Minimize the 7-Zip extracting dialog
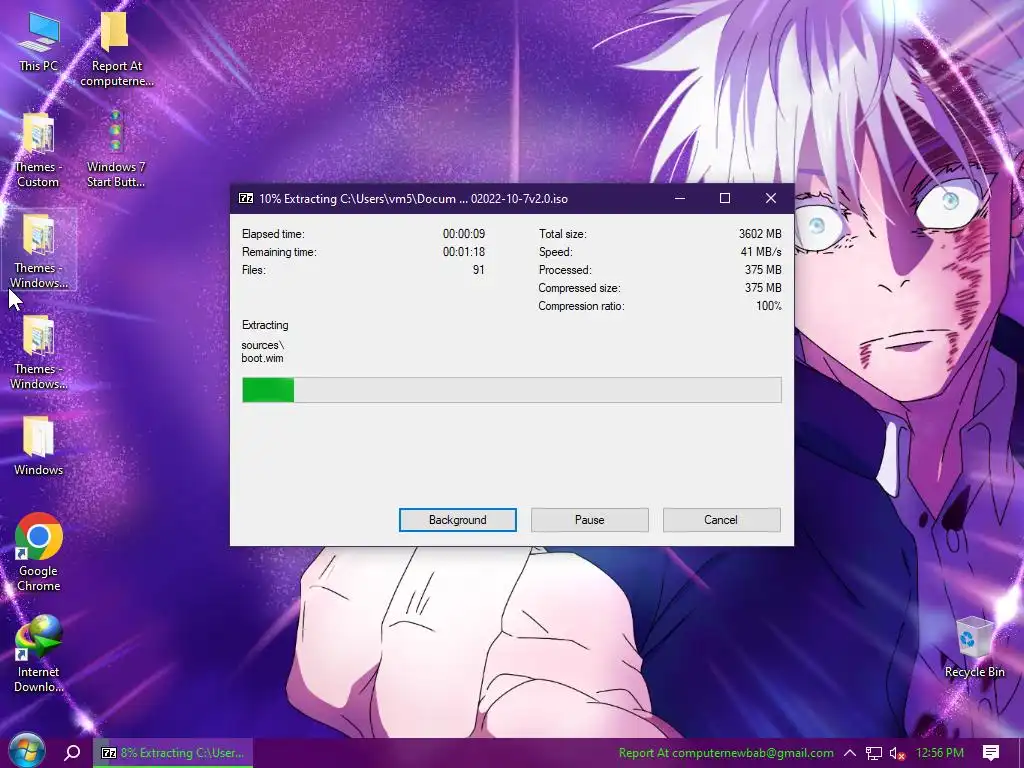 pyautogui.click(x=680, y=199)
